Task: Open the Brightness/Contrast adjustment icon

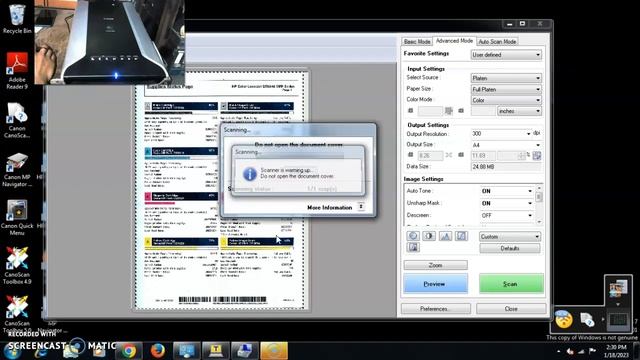Action: (x=429, y=236)
